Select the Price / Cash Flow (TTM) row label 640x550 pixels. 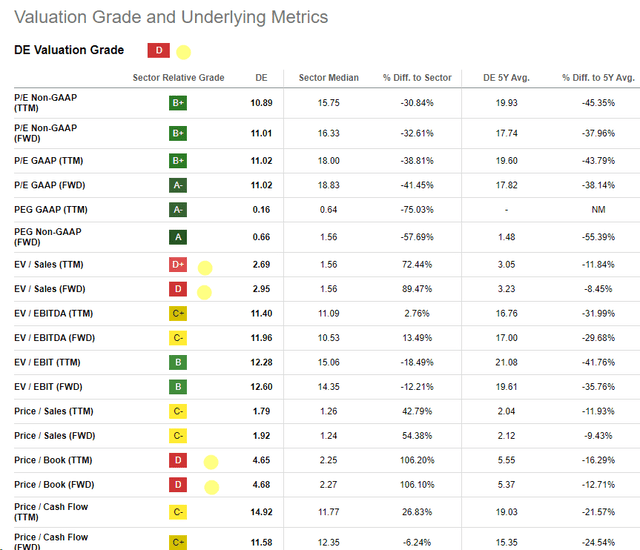pos(51,512)
